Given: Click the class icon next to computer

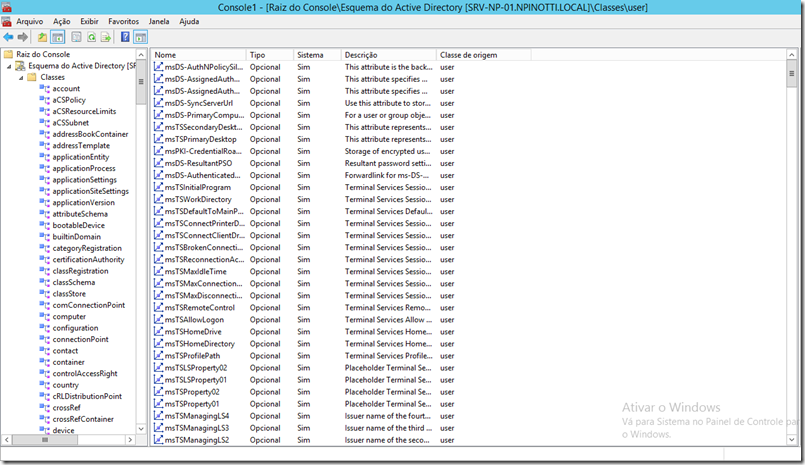Looking at the screenshot, I should pos(45,317).
